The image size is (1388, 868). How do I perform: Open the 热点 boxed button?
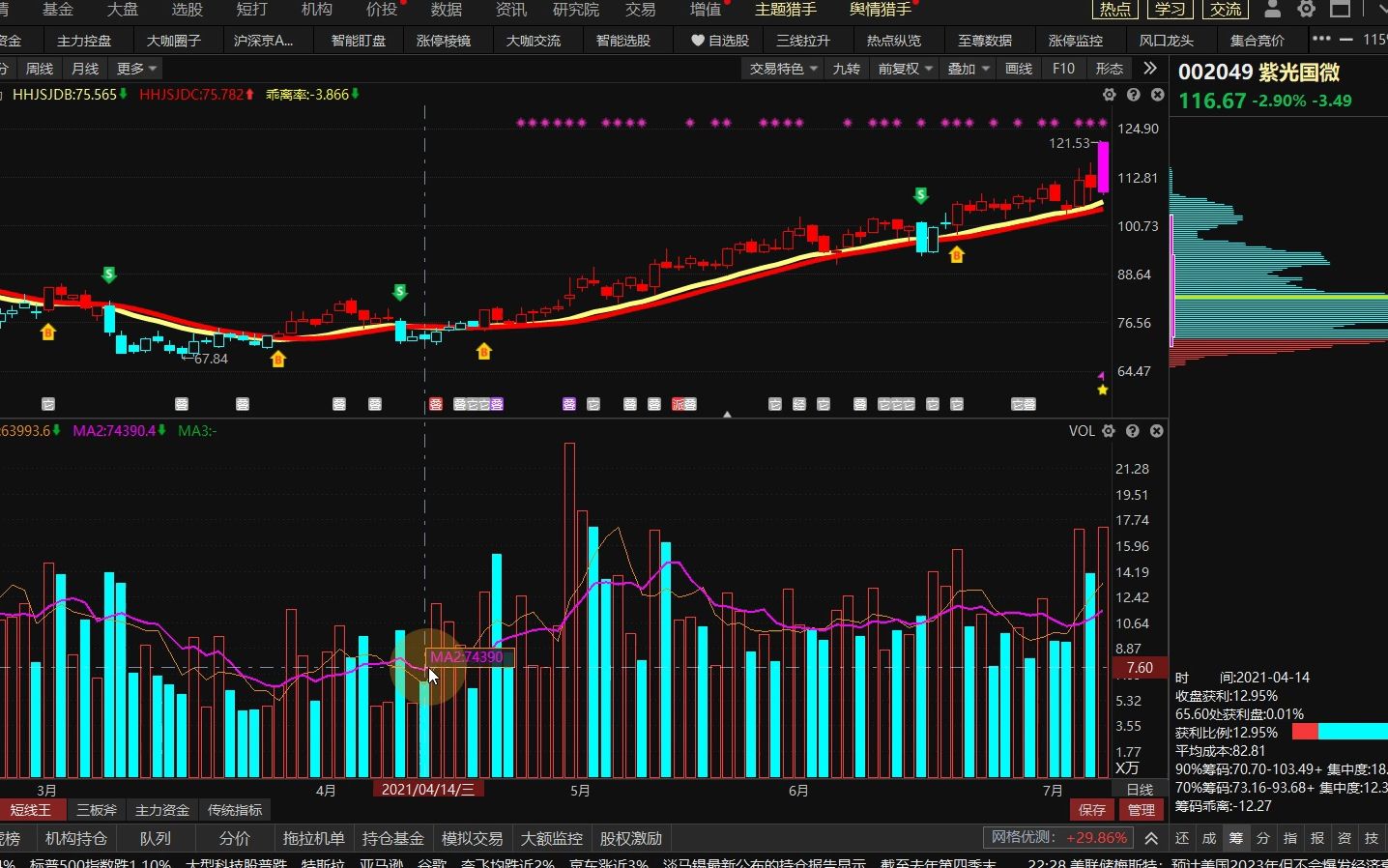(1114, 10)
